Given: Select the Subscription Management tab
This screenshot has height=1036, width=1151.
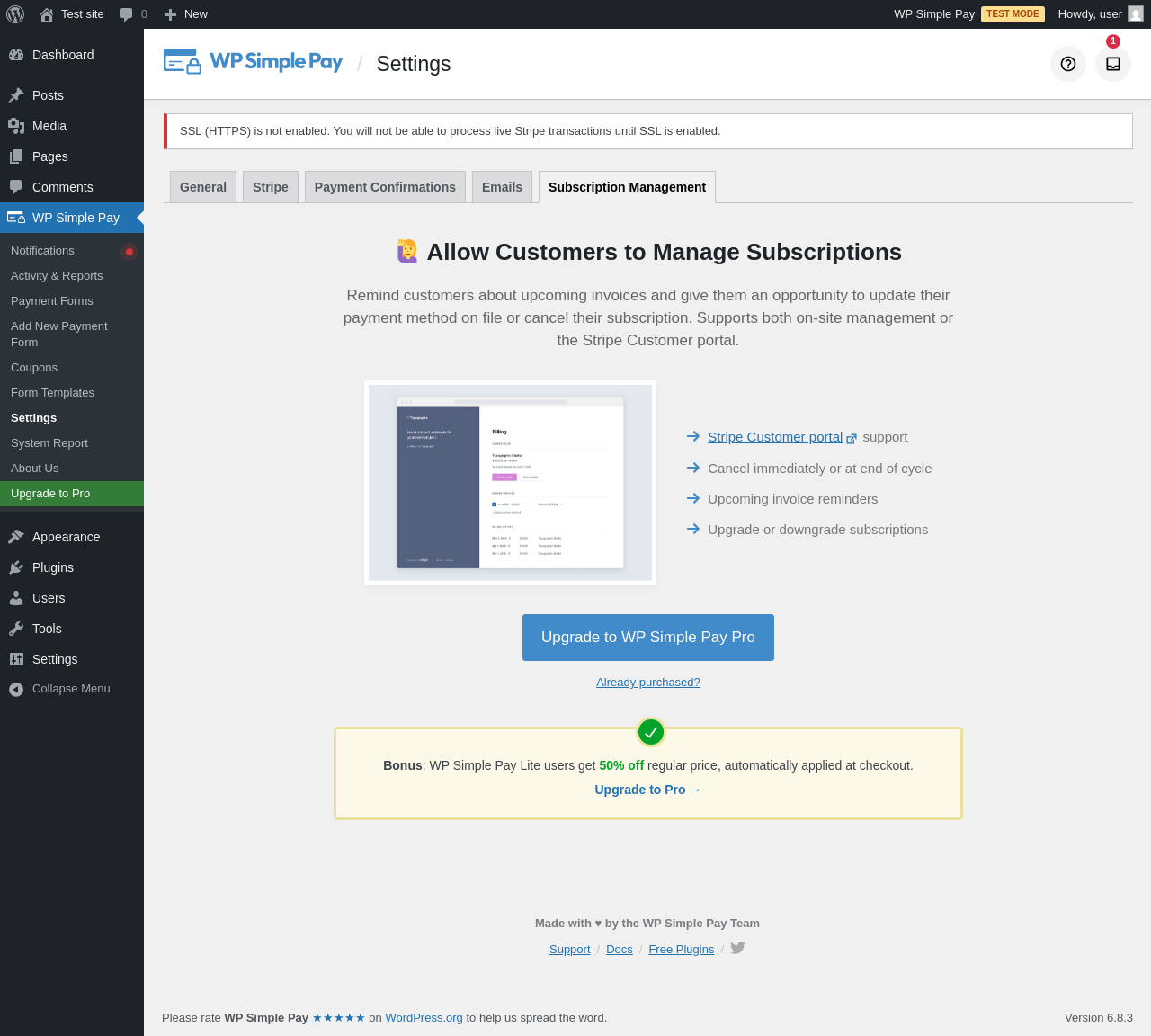Looking at the screenshot, I should [x=627, y=187].
